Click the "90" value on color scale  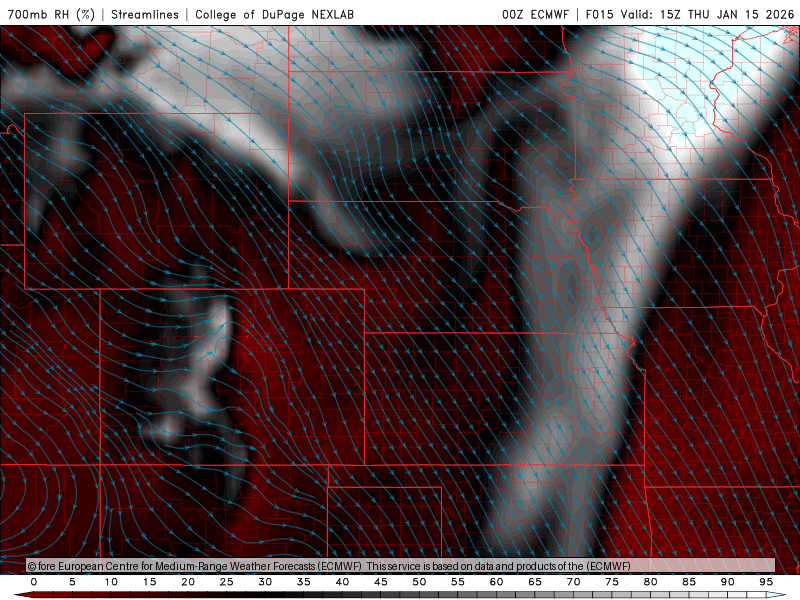tap(728, 582)
